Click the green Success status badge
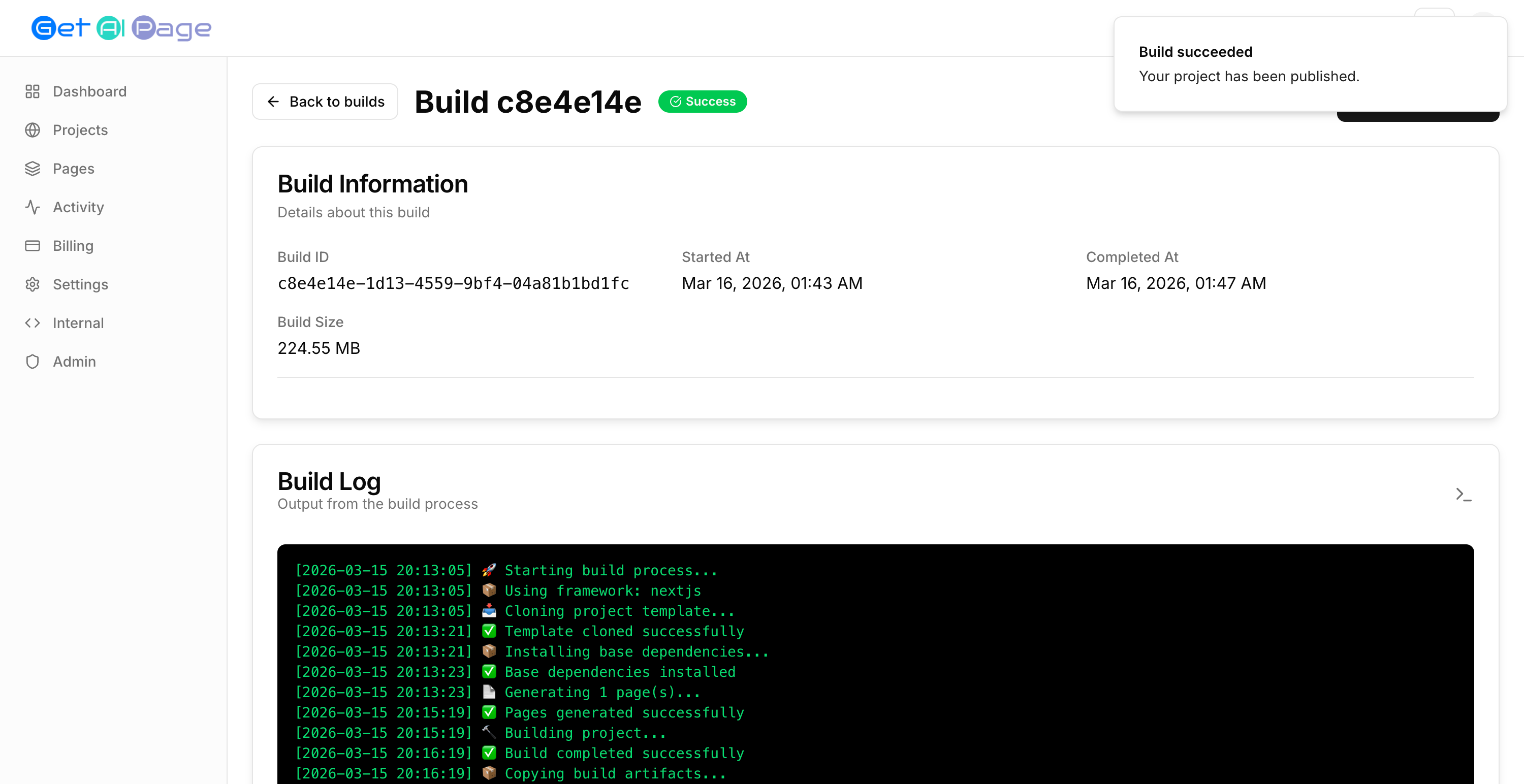The width and height of the screenshot is (1524, 784). pyautogui.click(x=702, y=102)
